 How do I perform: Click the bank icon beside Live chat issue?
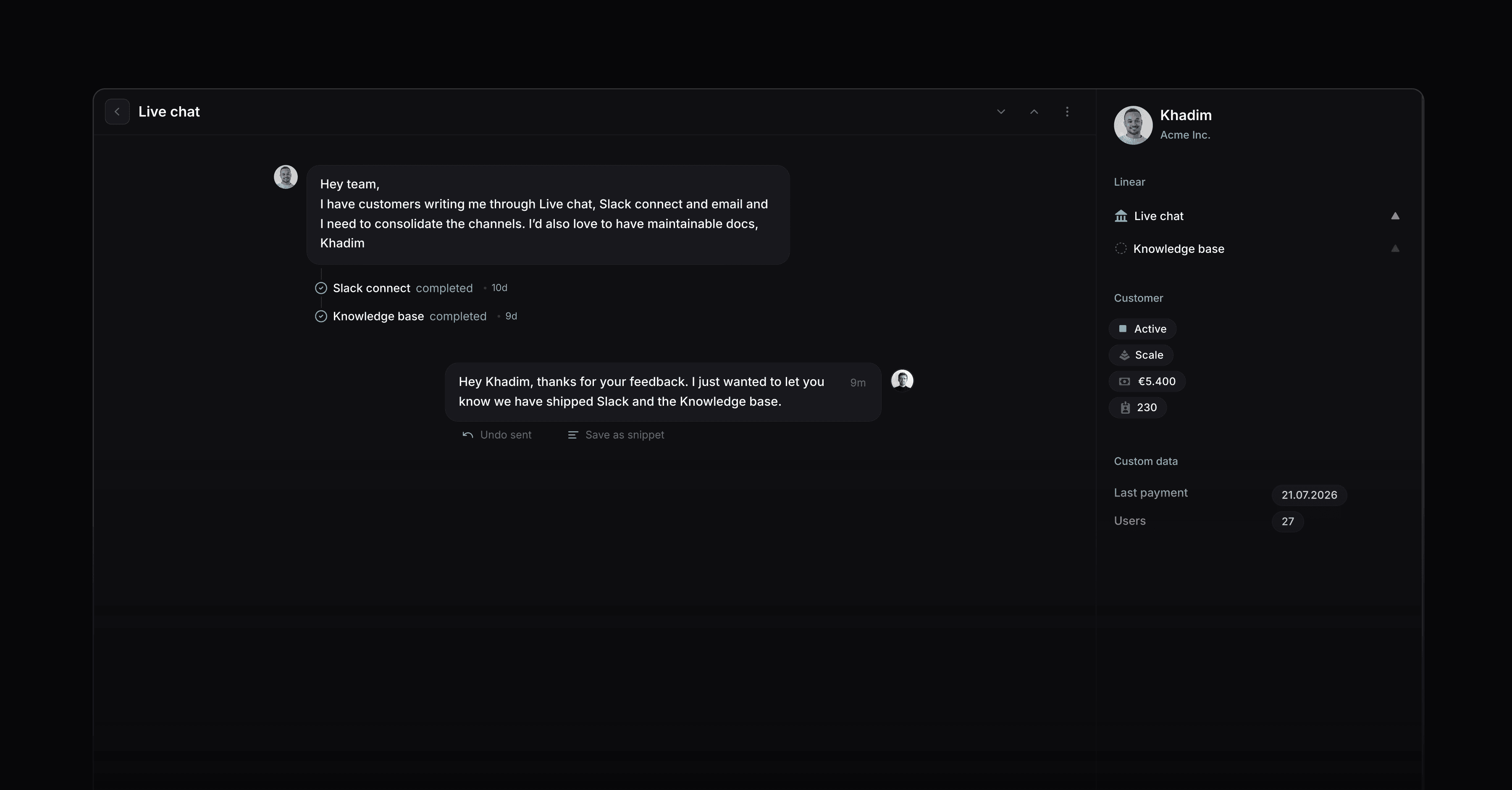click(1121, 216)
